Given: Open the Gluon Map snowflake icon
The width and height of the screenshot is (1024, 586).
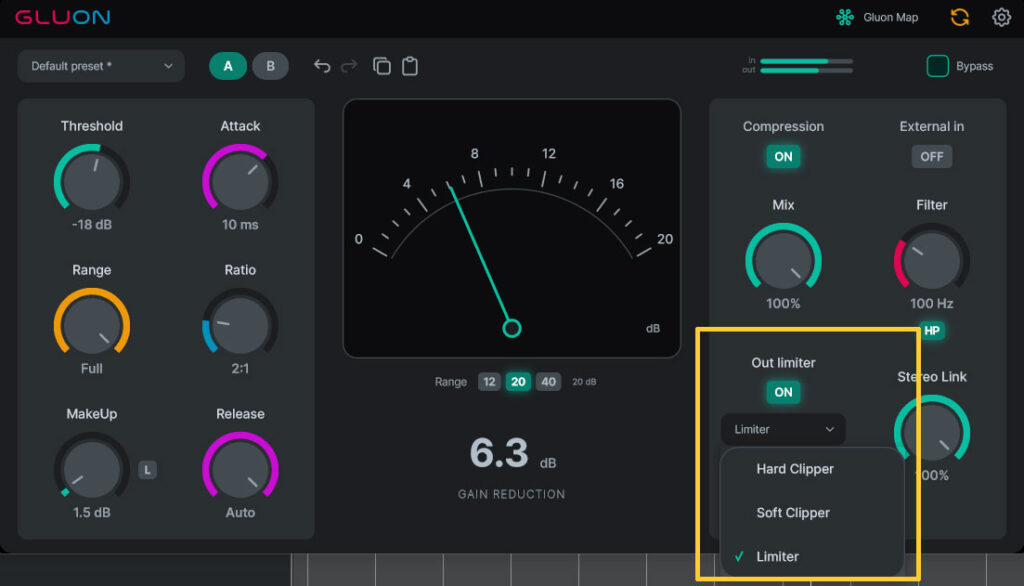Looking at the screenshot, I should pyautogui.click(x=845, y=18).
